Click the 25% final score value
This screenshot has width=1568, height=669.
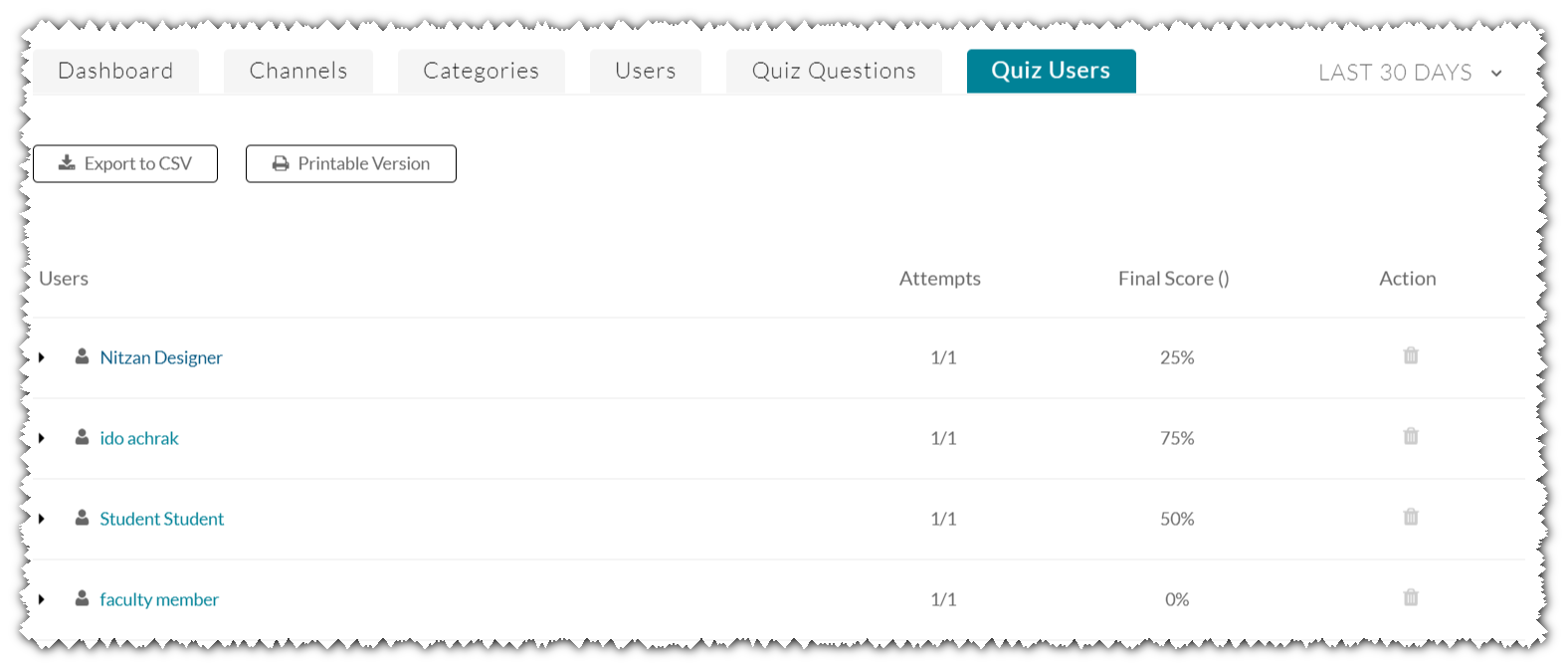click(1177, 357)
